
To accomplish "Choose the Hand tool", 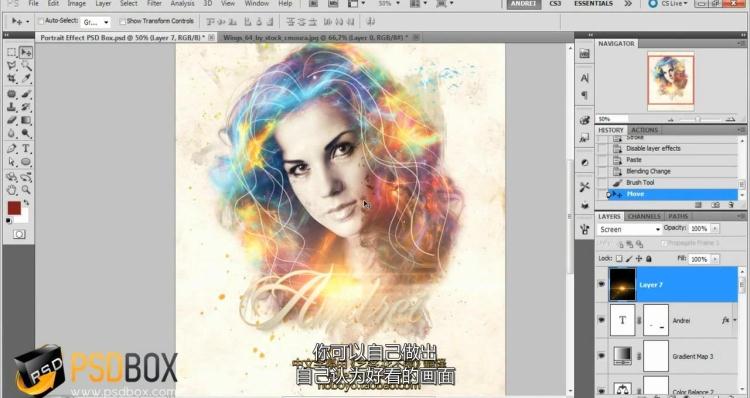I will [11, 190].
